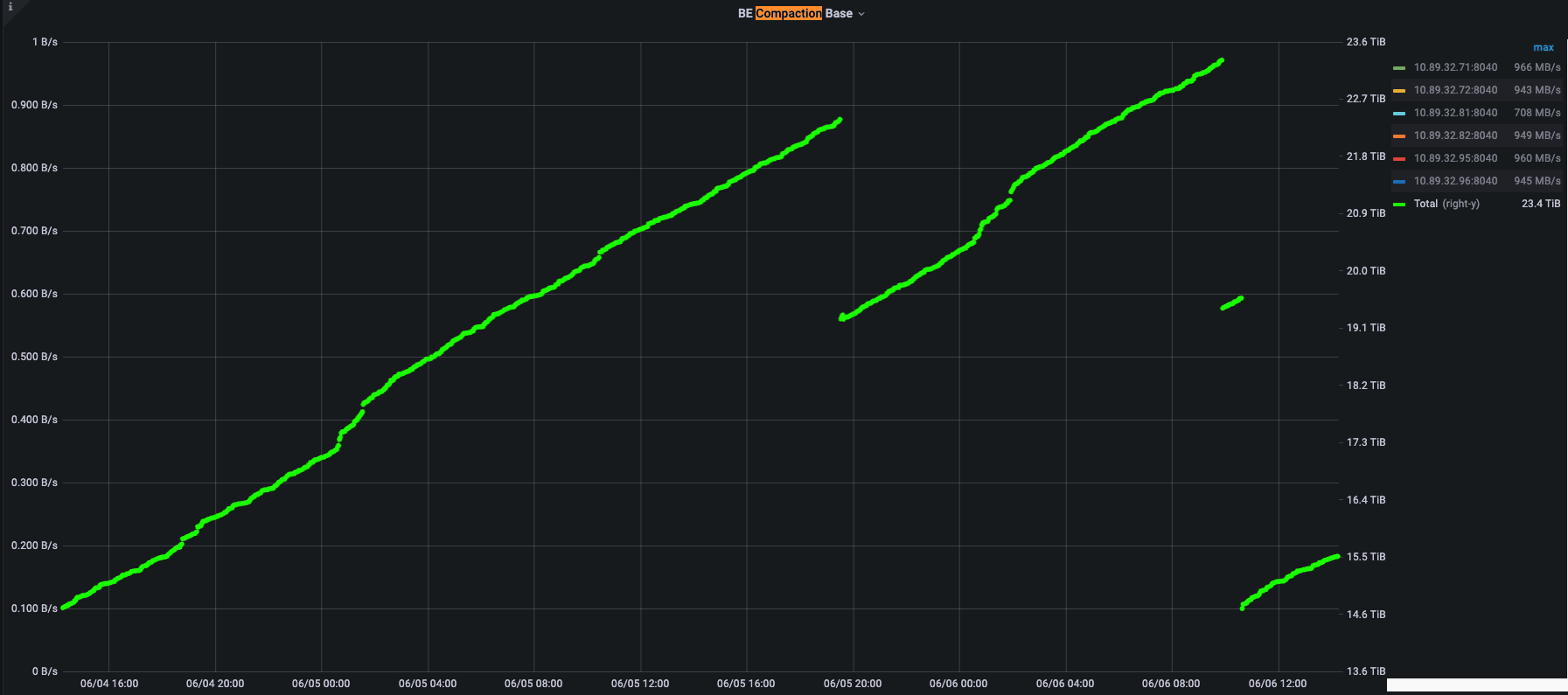Toggle series 10.89.32.71:8040 in the legend

click(1455, 67)
